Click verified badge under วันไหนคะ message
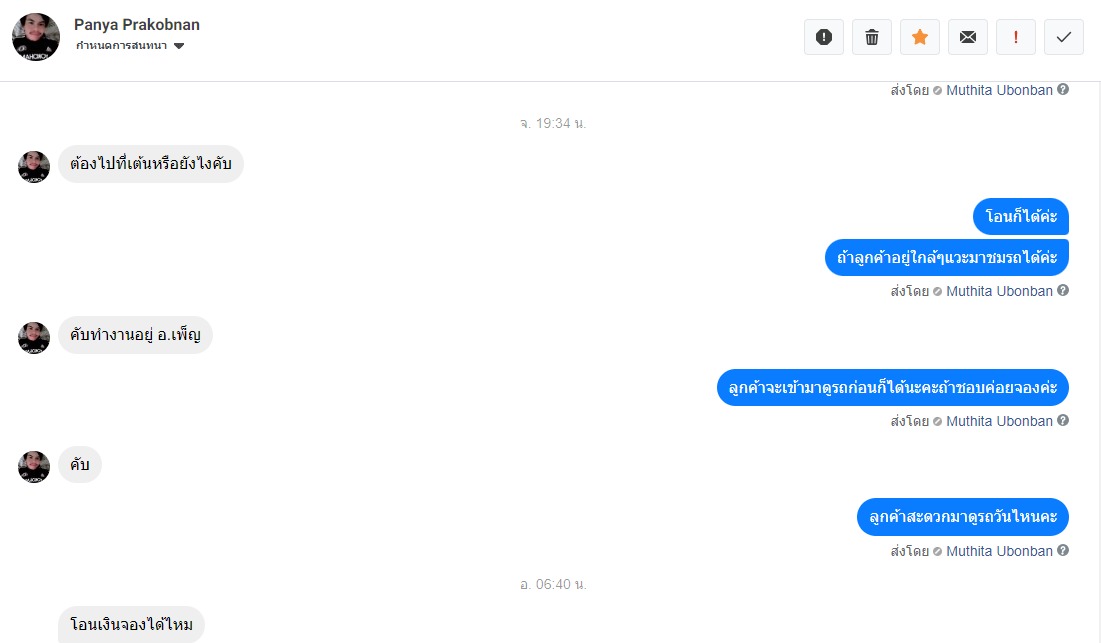 pos(937,551)
